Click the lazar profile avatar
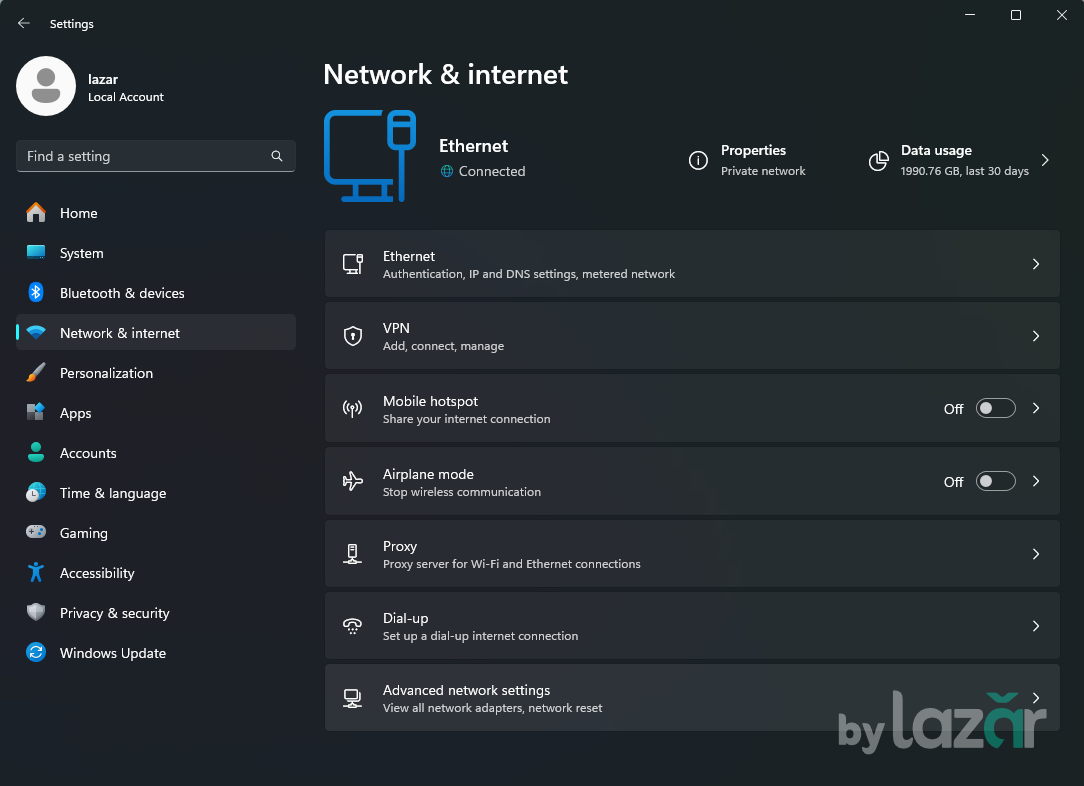1084x786 pixels. (46, 86)
